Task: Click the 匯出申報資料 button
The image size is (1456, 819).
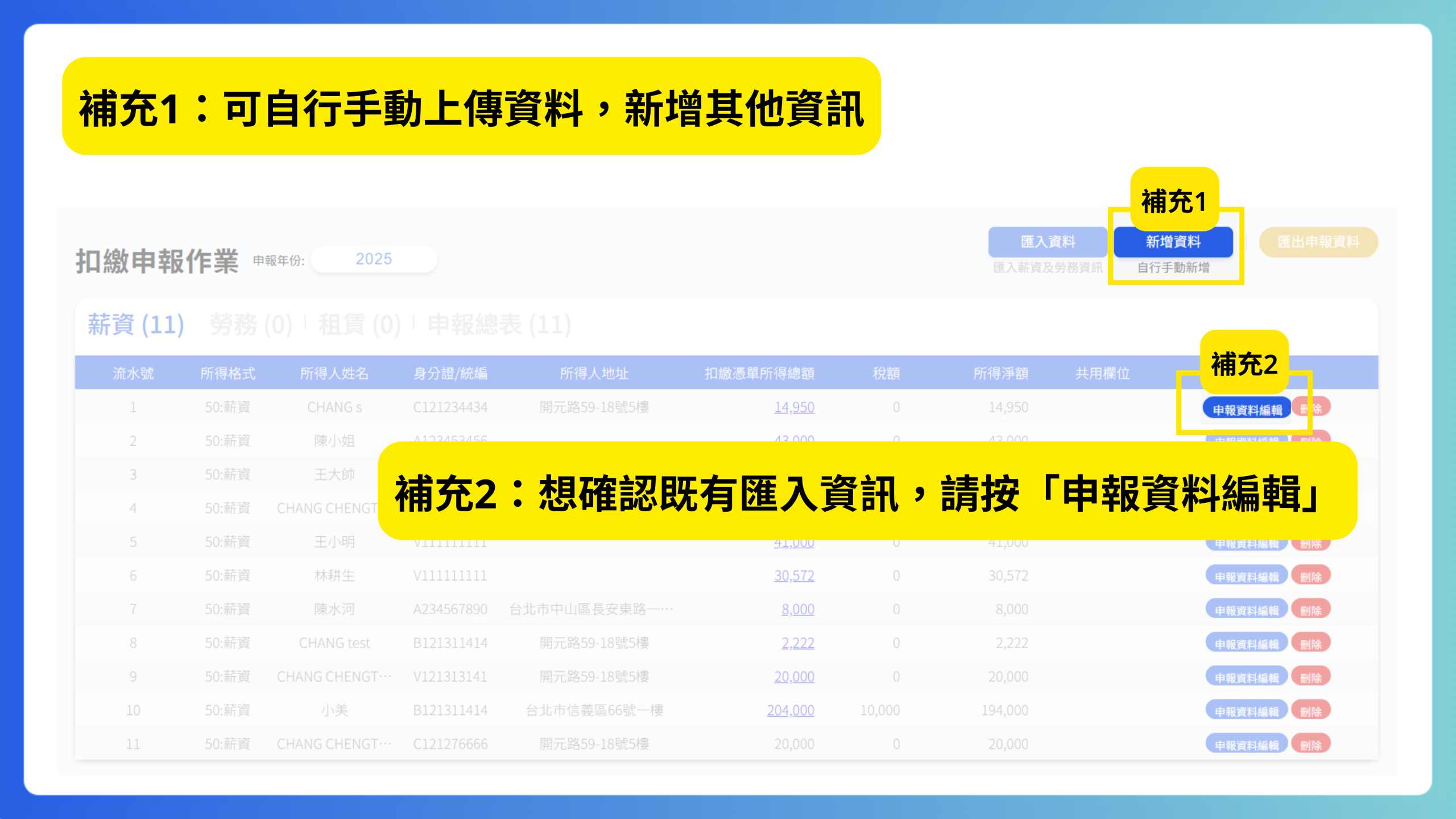Action: pos(1318,242)
